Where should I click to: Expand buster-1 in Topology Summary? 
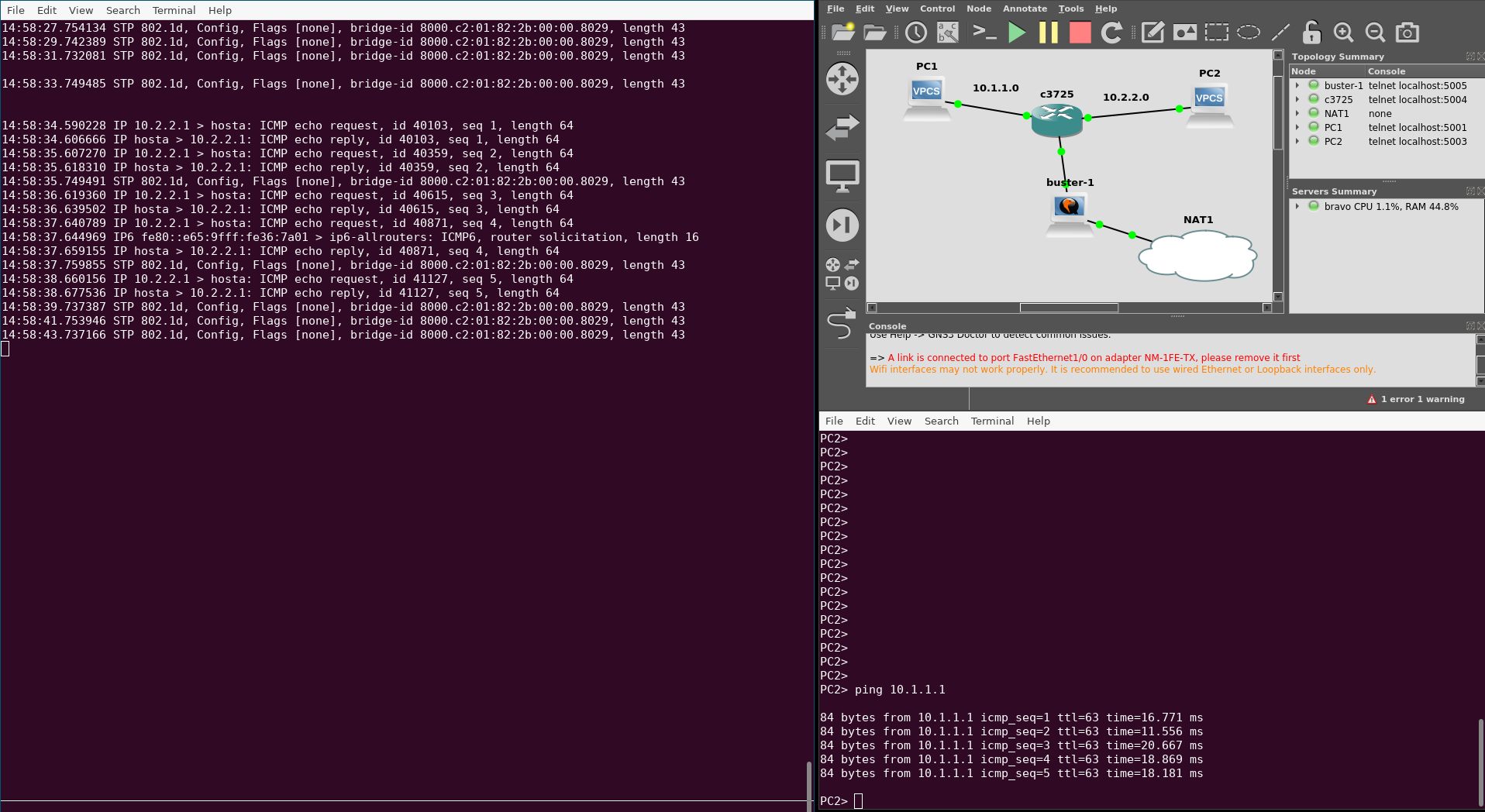tap(1297, 86)
